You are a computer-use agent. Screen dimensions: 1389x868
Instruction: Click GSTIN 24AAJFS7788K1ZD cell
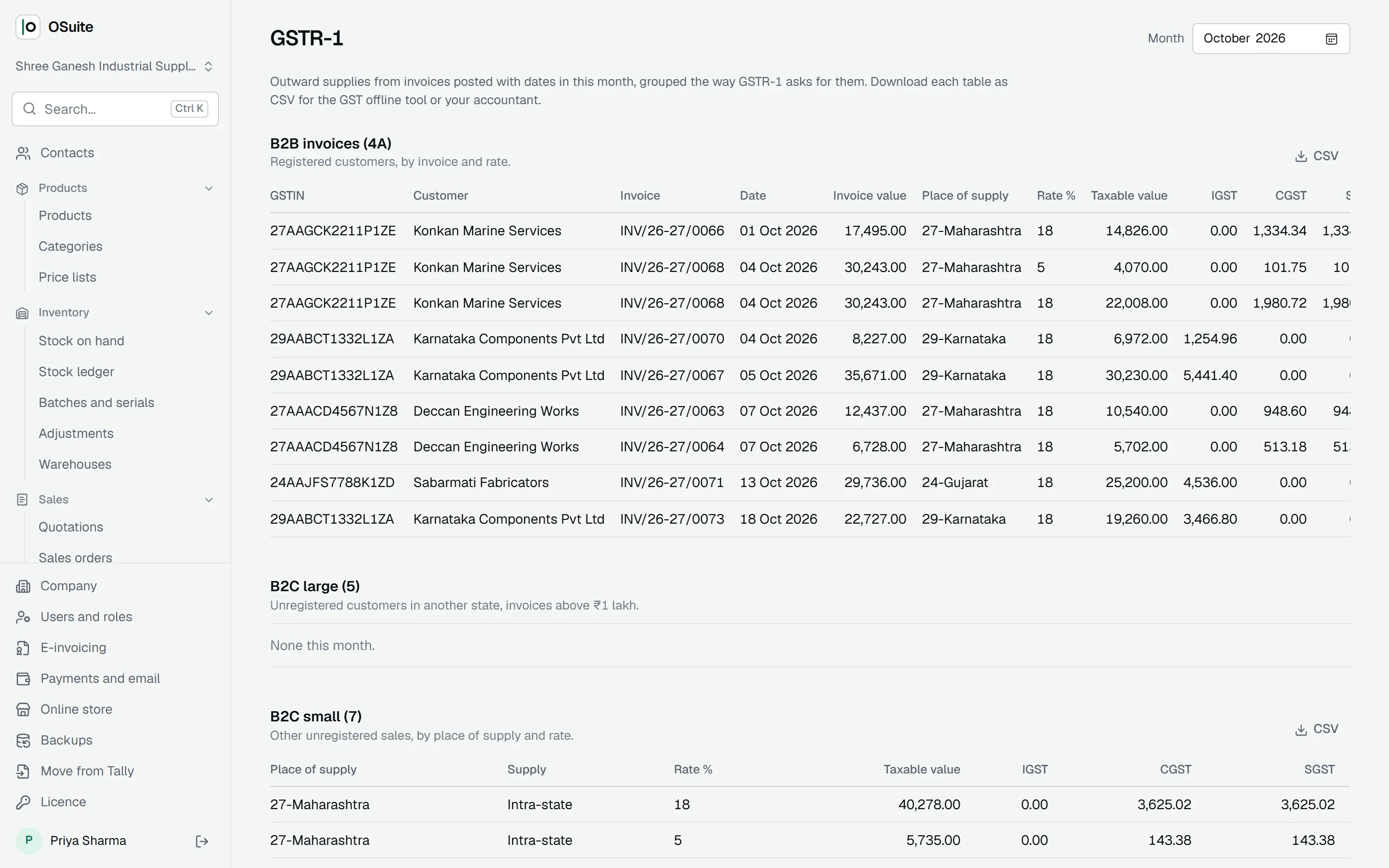[x=332, y=483]
